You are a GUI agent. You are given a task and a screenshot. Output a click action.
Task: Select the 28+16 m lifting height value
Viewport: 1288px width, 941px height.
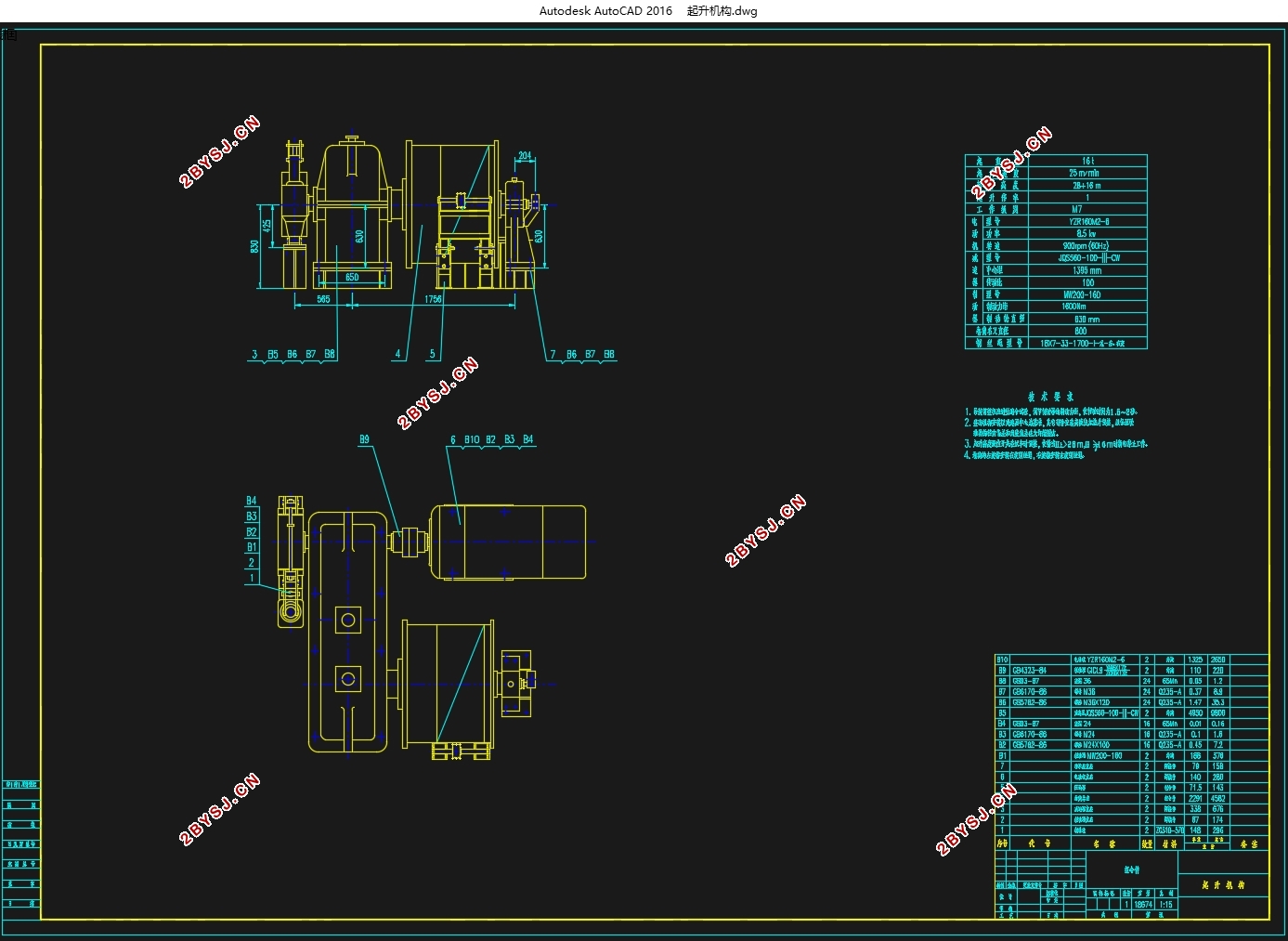pos(1086,185)
